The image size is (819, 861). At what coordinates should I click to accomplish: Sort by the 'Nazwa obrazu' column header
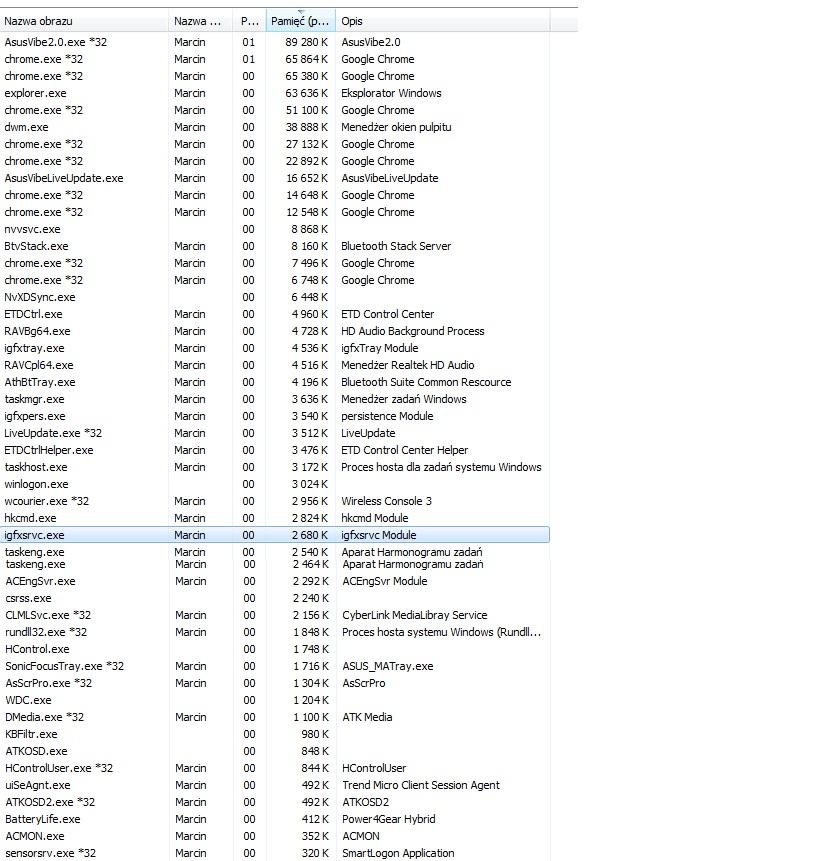(84, 21)
